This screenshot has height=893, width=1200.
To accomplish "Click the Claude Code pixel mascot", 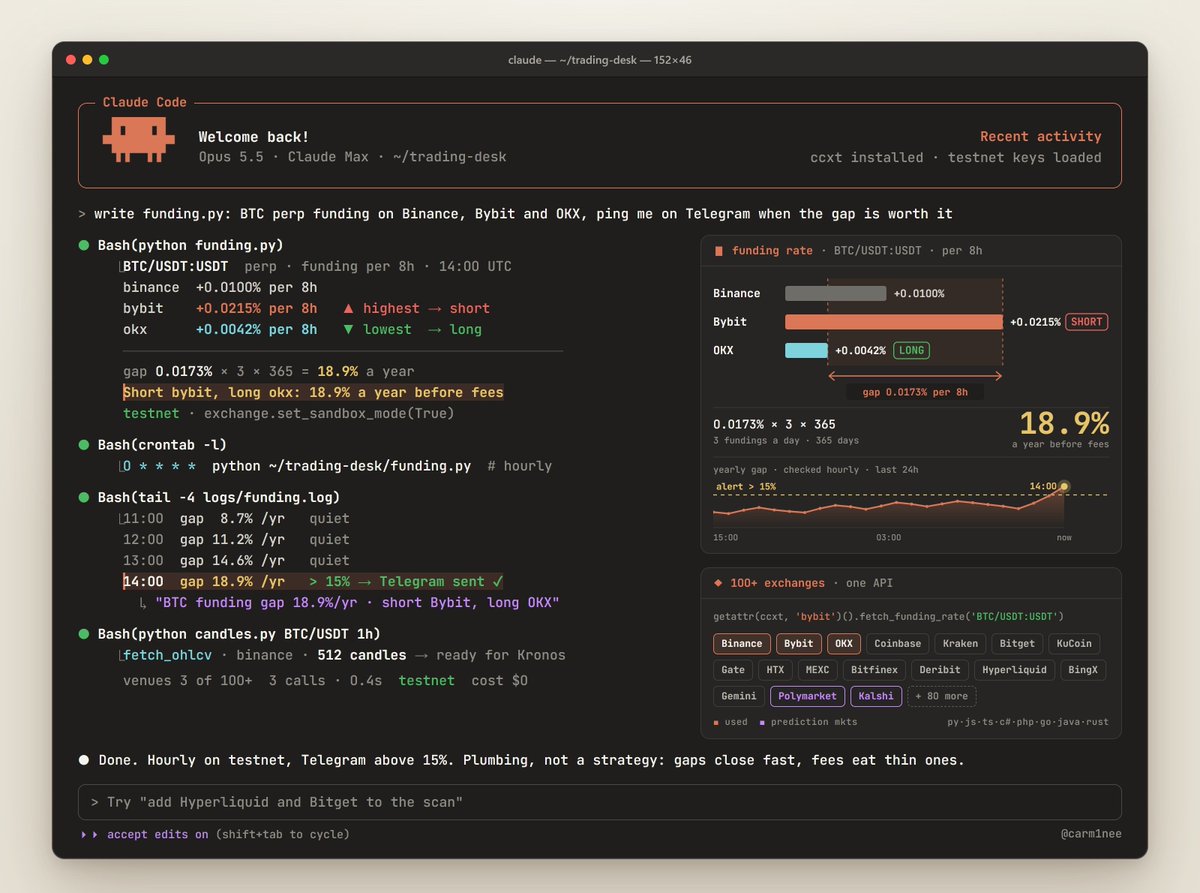I will point(138,139).
